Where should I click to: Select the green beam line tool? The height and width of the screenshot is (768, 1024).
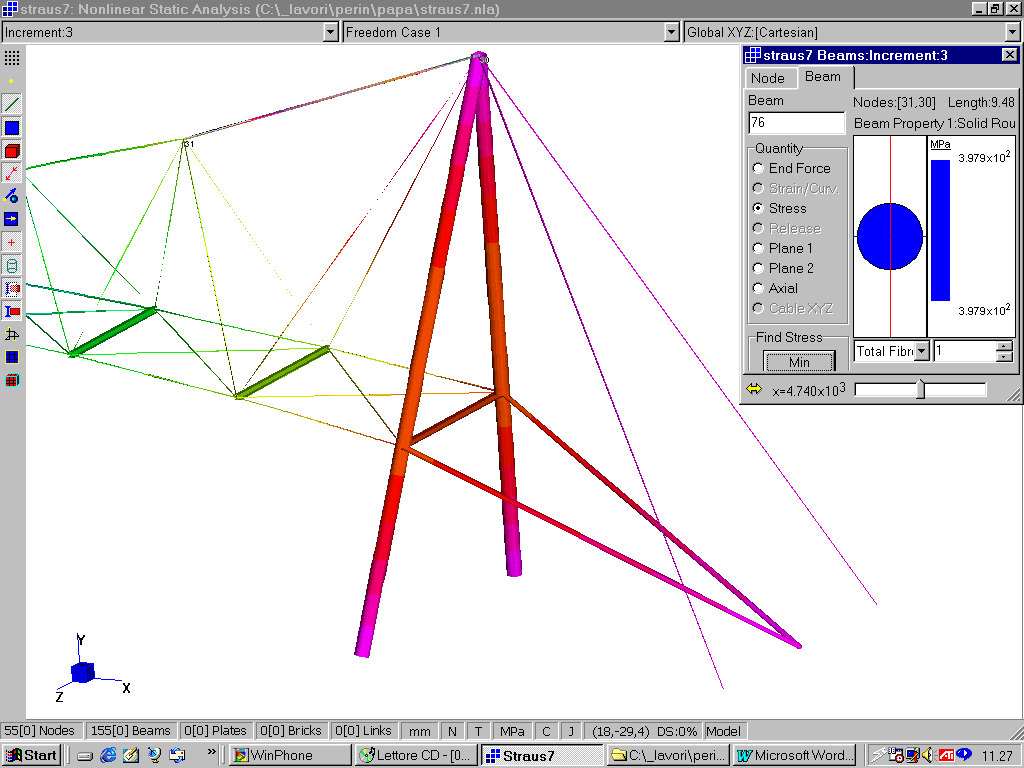(12, 104)
